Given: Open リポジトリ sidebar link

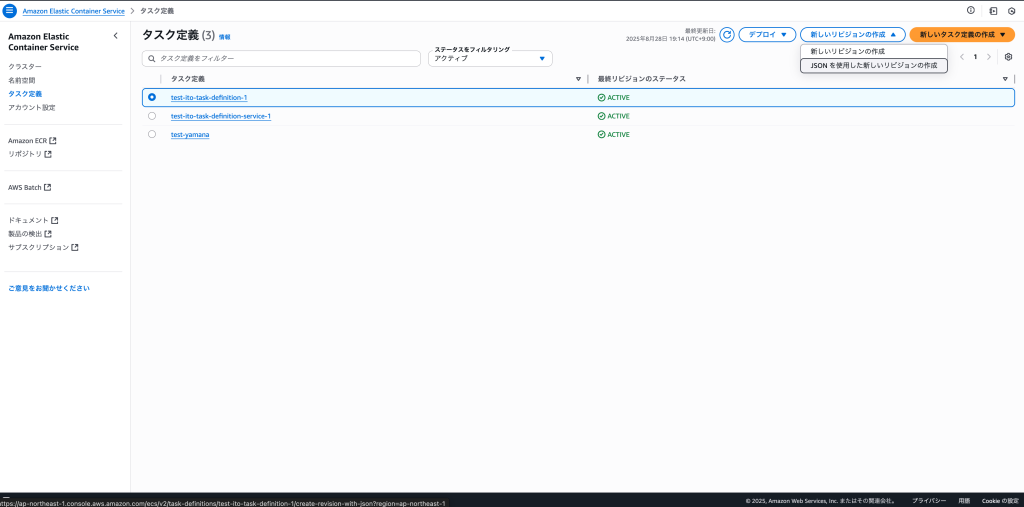Looking at the screenshot, I should pos(25,154).
